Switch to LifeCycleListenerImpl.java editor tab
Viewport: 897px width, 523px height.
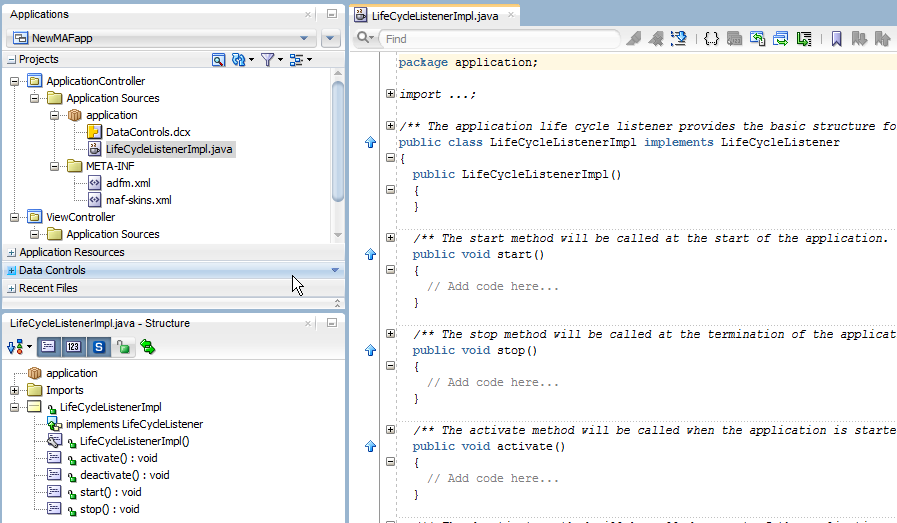[435, 16]
